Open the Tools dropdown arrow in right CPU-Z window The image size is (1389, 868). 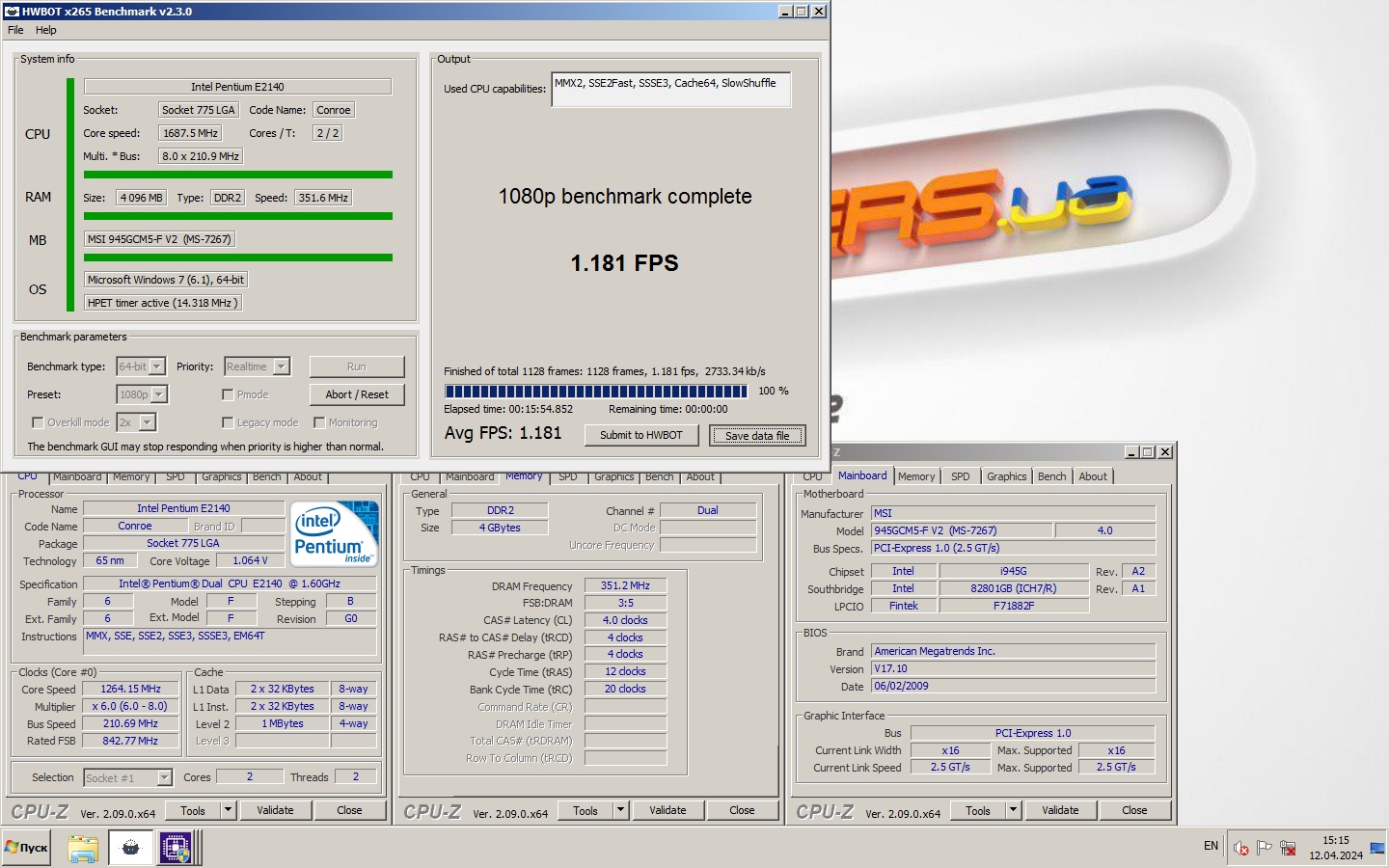(1014, 810)
